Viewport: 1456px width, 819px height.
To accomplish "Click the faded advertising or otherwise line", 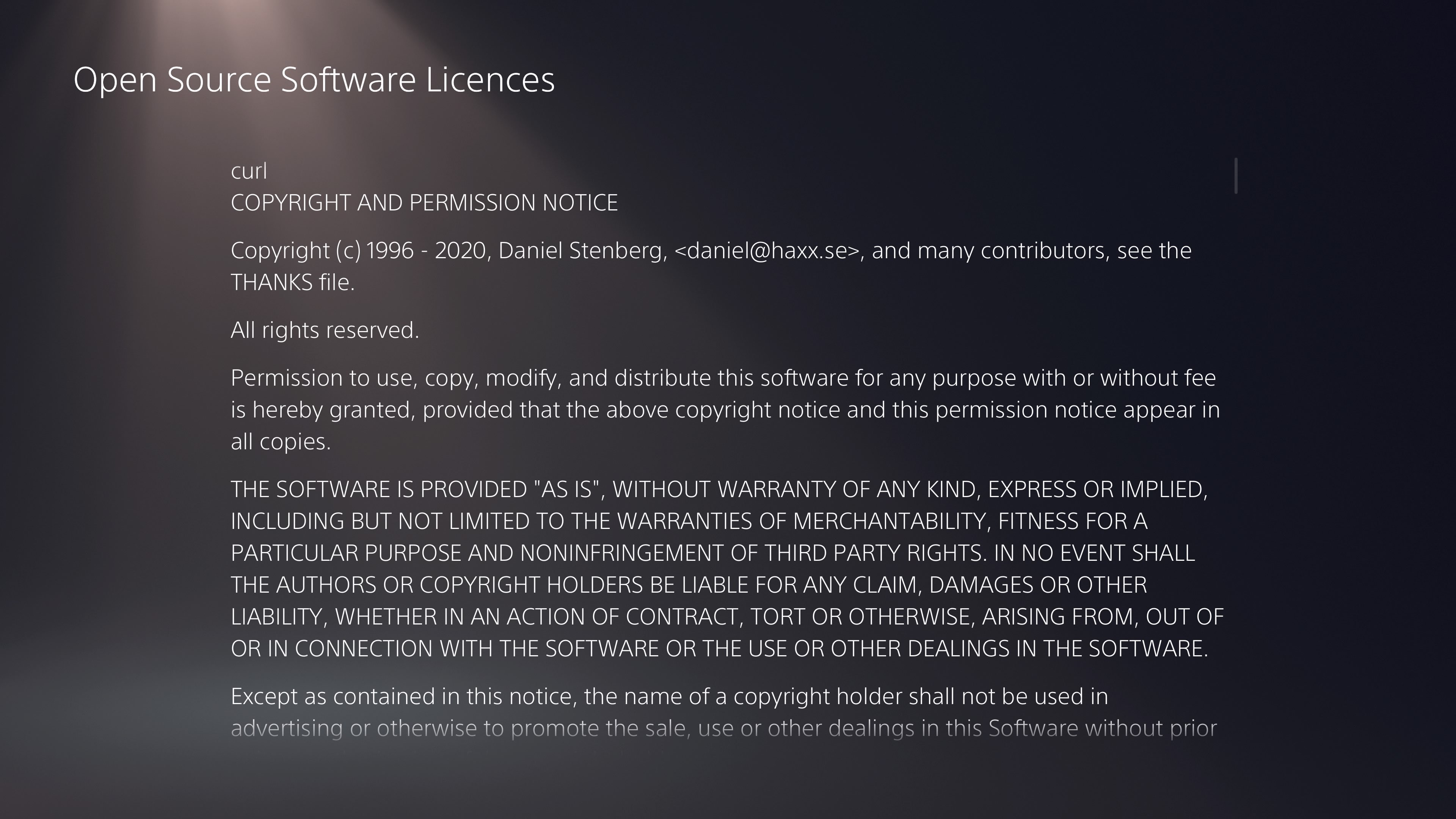I will pos(723,728).
